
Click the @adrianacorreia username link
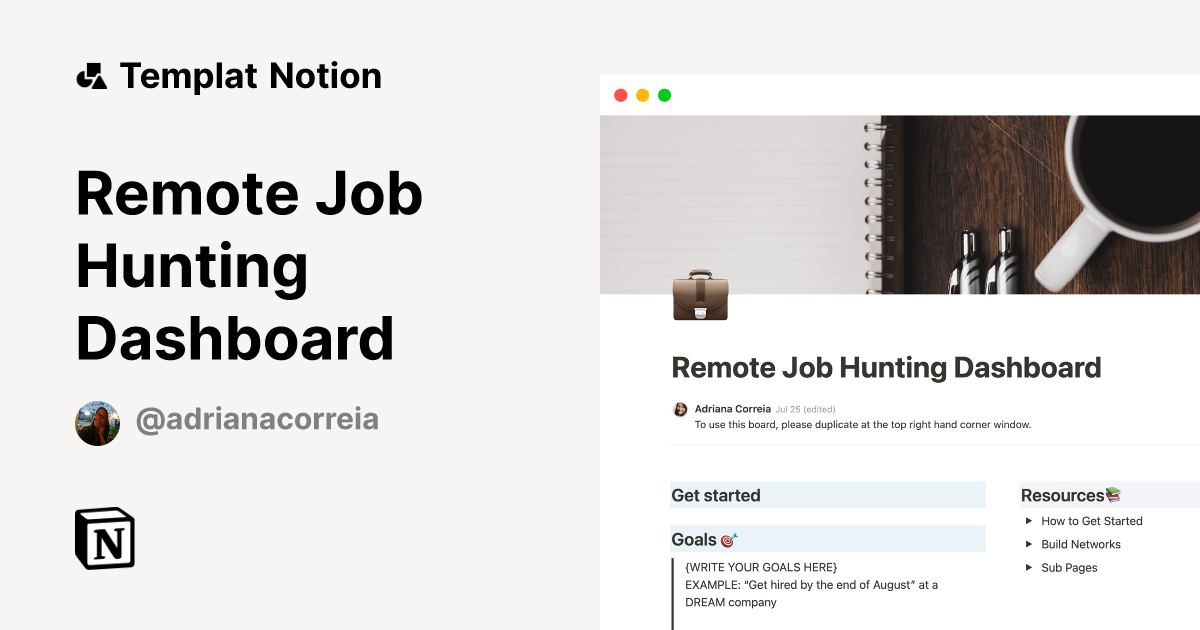click(257, 419)
